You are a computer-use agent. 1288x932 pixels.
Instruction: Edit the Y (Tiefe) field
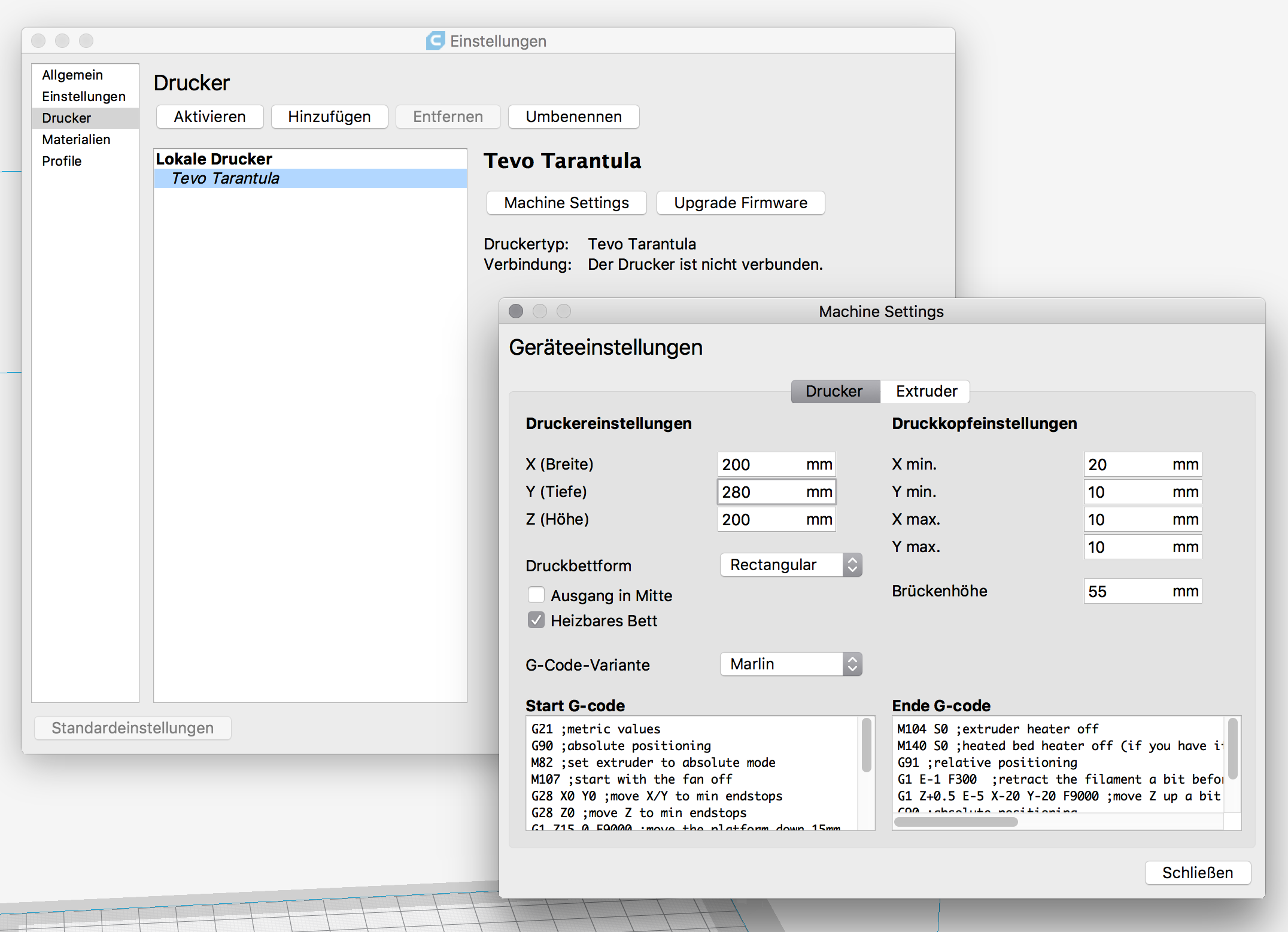click(x=777, y=492)
